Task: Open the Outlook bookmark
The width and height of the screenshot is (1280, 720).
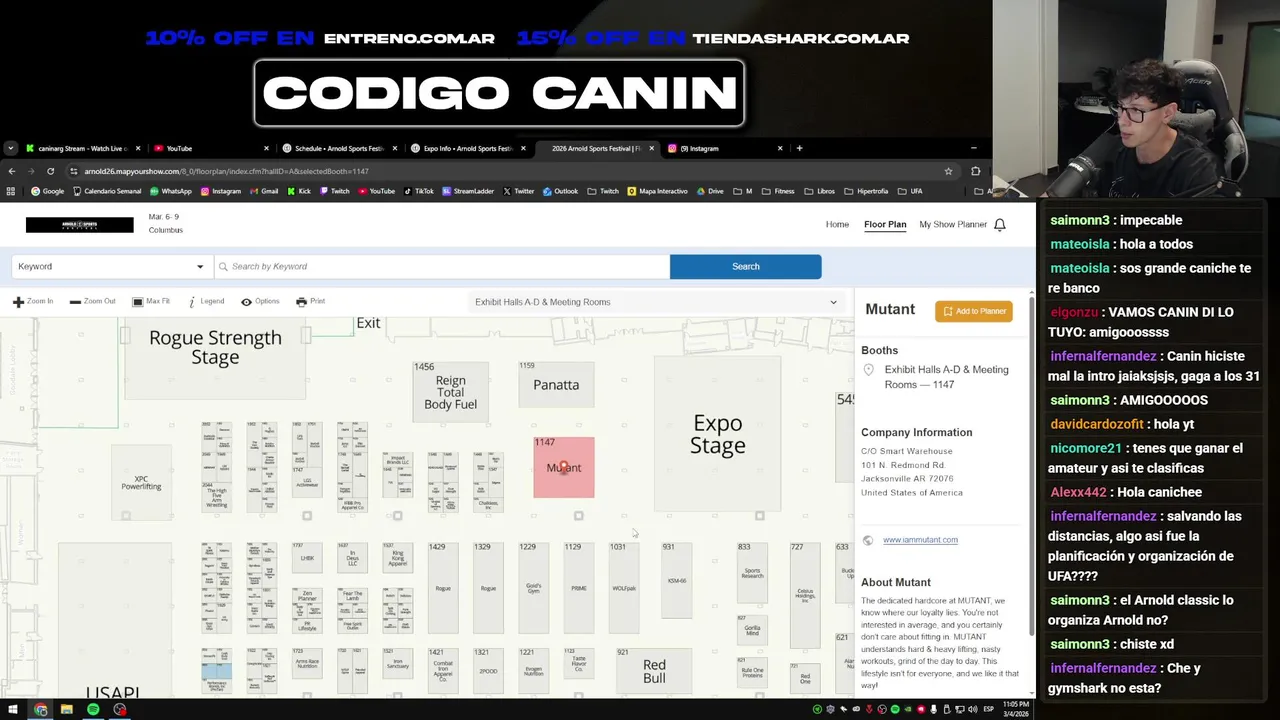Action: pyautogui.click(x=560, y=191)
